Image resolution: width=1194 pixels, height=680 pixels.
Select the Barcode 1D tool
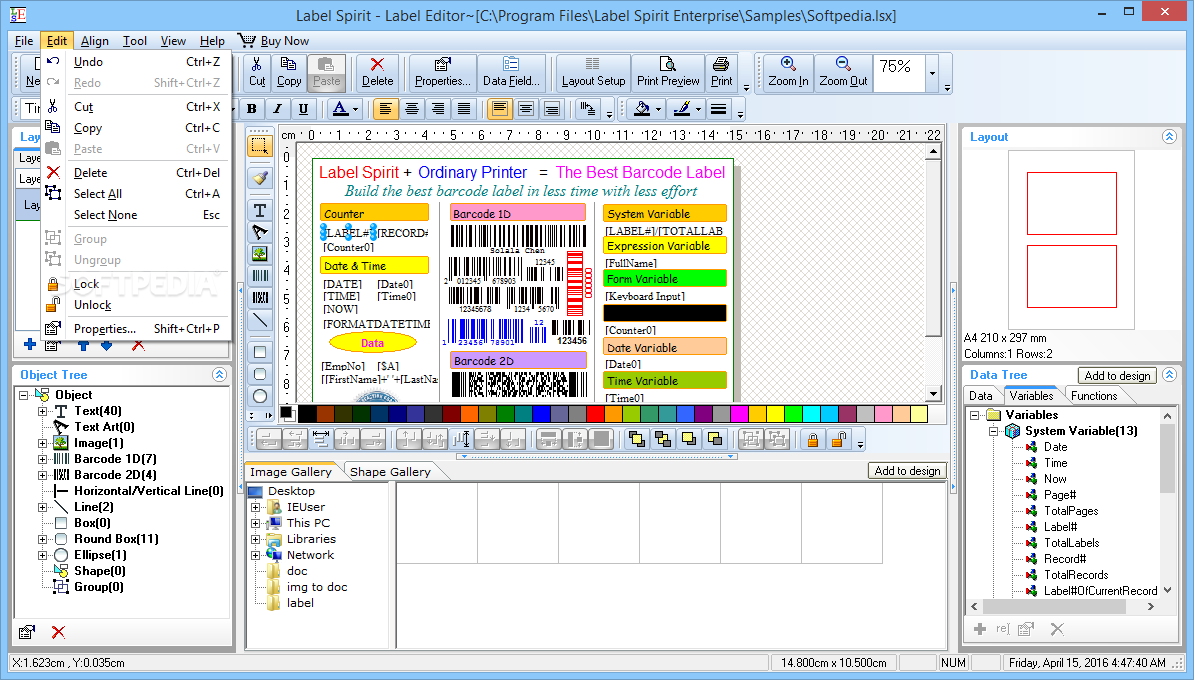click(x=260, y=276)
